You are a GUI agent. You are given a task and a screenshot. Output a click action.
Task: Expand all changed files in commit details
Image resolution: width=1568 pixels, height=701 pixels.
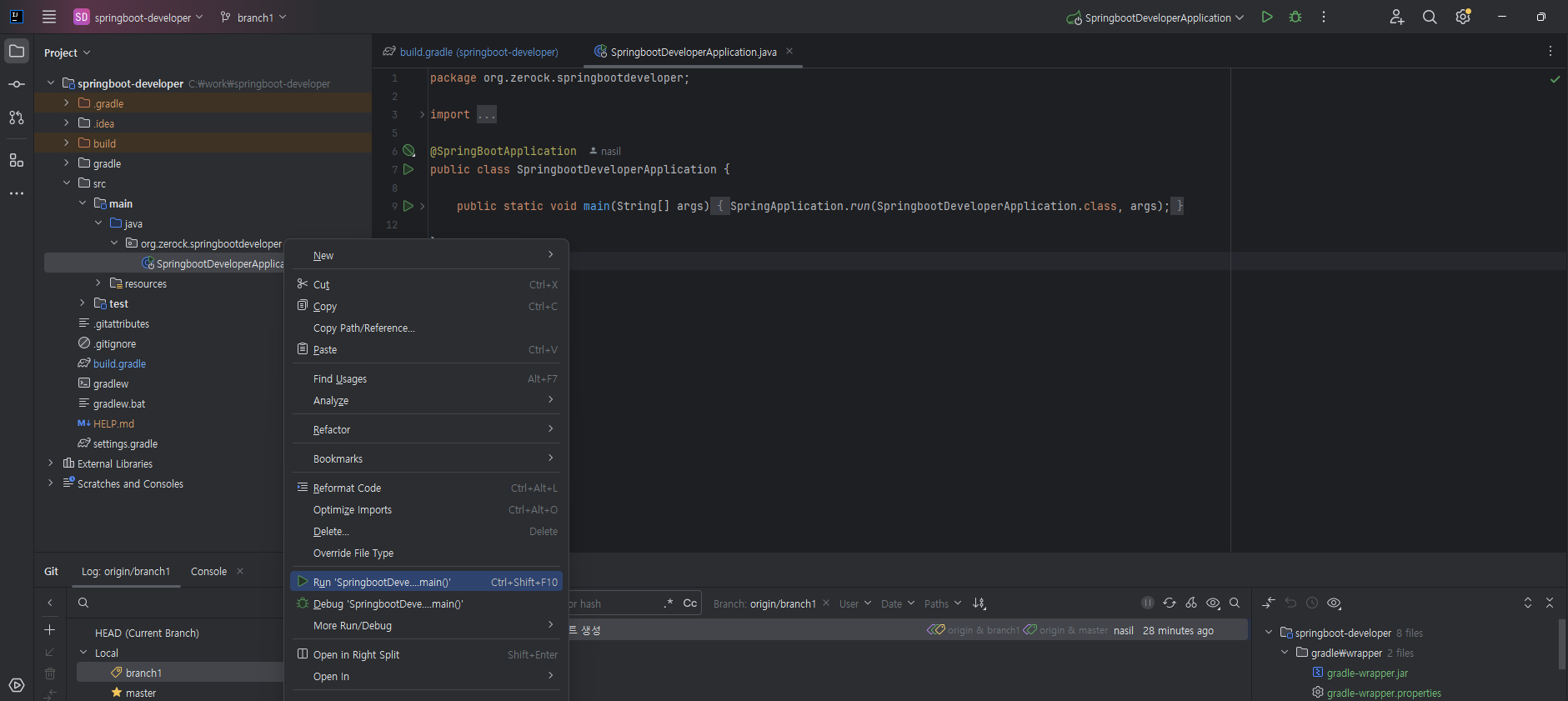point(1528,603)
